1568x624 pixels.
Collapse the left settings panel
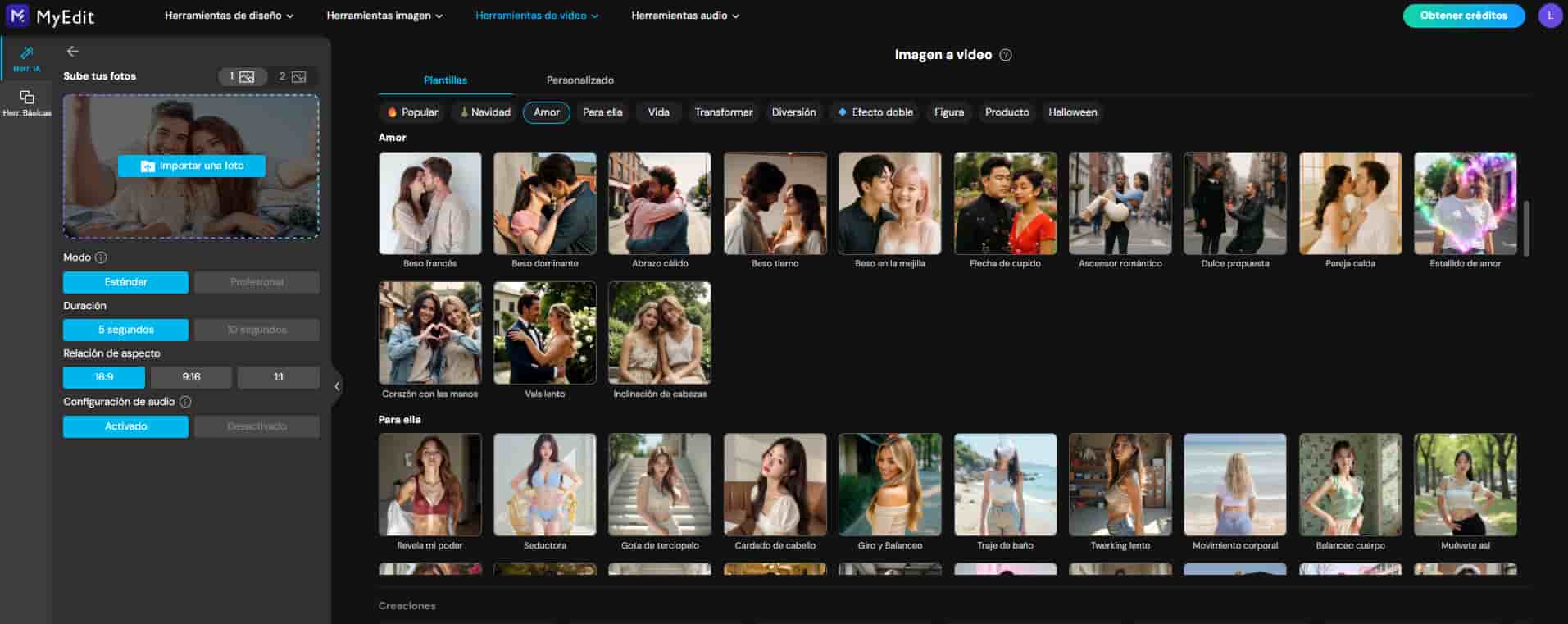(337, 386)
